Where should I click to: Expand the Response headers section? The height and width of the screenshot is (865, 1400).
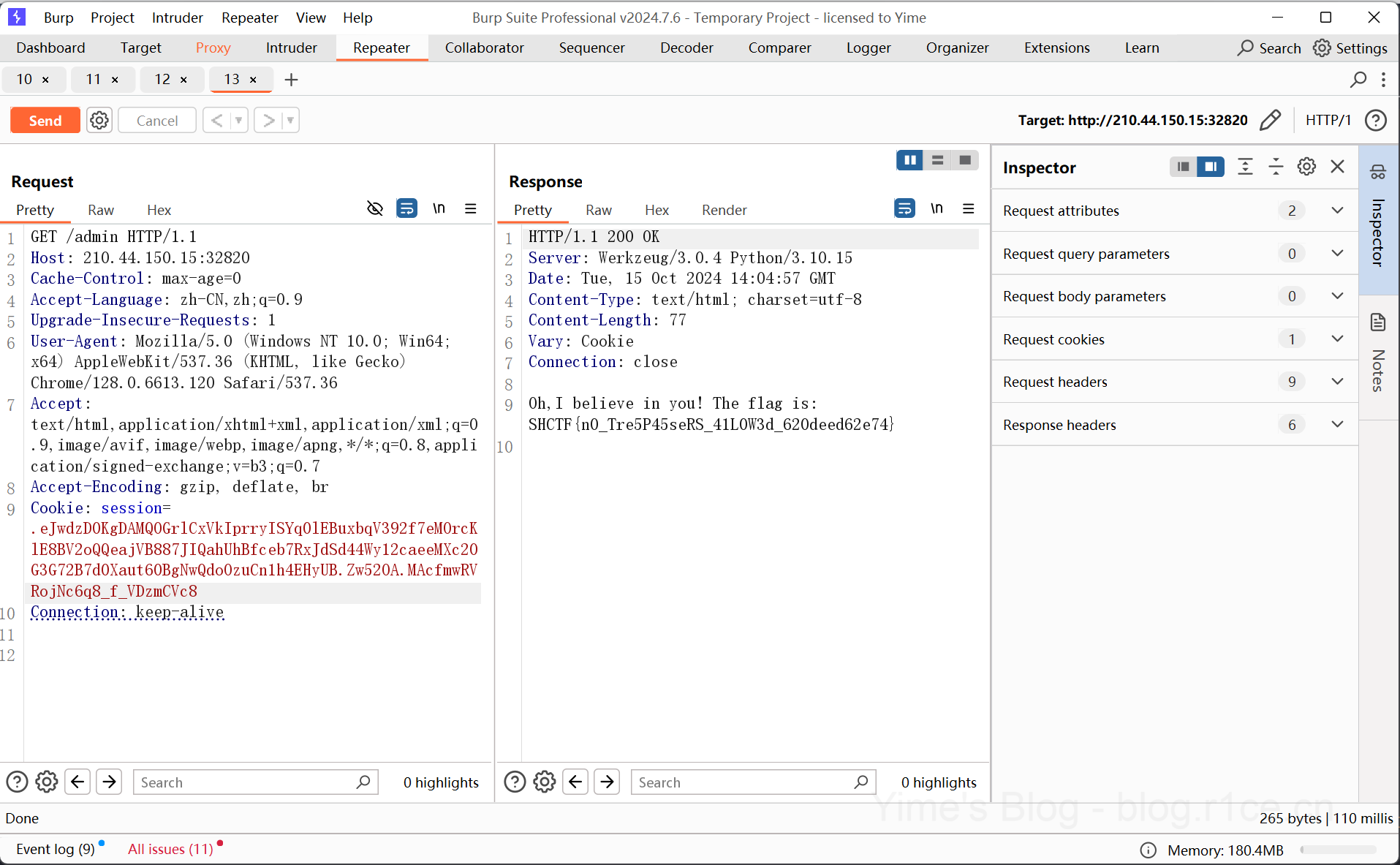[1337, 425]
